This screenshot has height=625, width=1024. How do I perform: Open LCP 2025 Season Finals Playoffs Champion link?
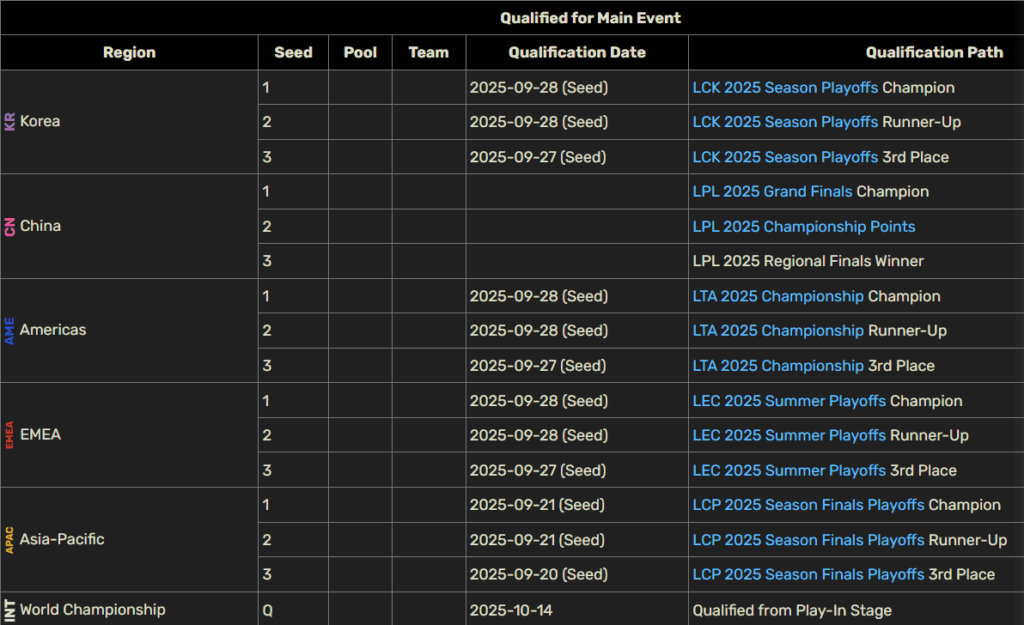pyautogui.click(x=808, y=505)
